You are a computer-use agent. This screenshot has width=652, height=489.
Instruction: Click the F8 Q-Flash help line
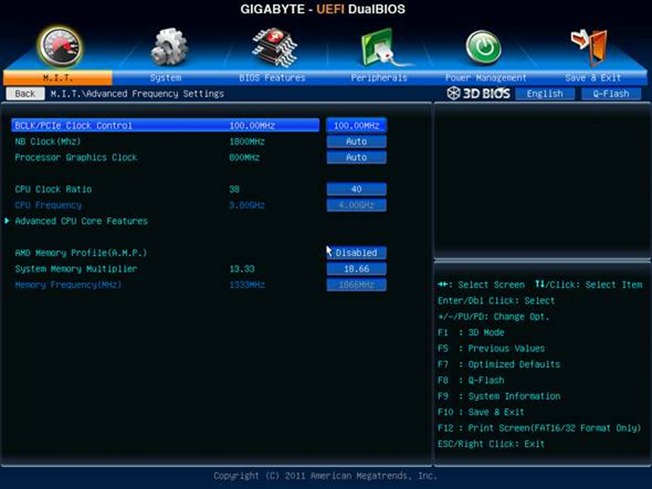pos(471,380)
